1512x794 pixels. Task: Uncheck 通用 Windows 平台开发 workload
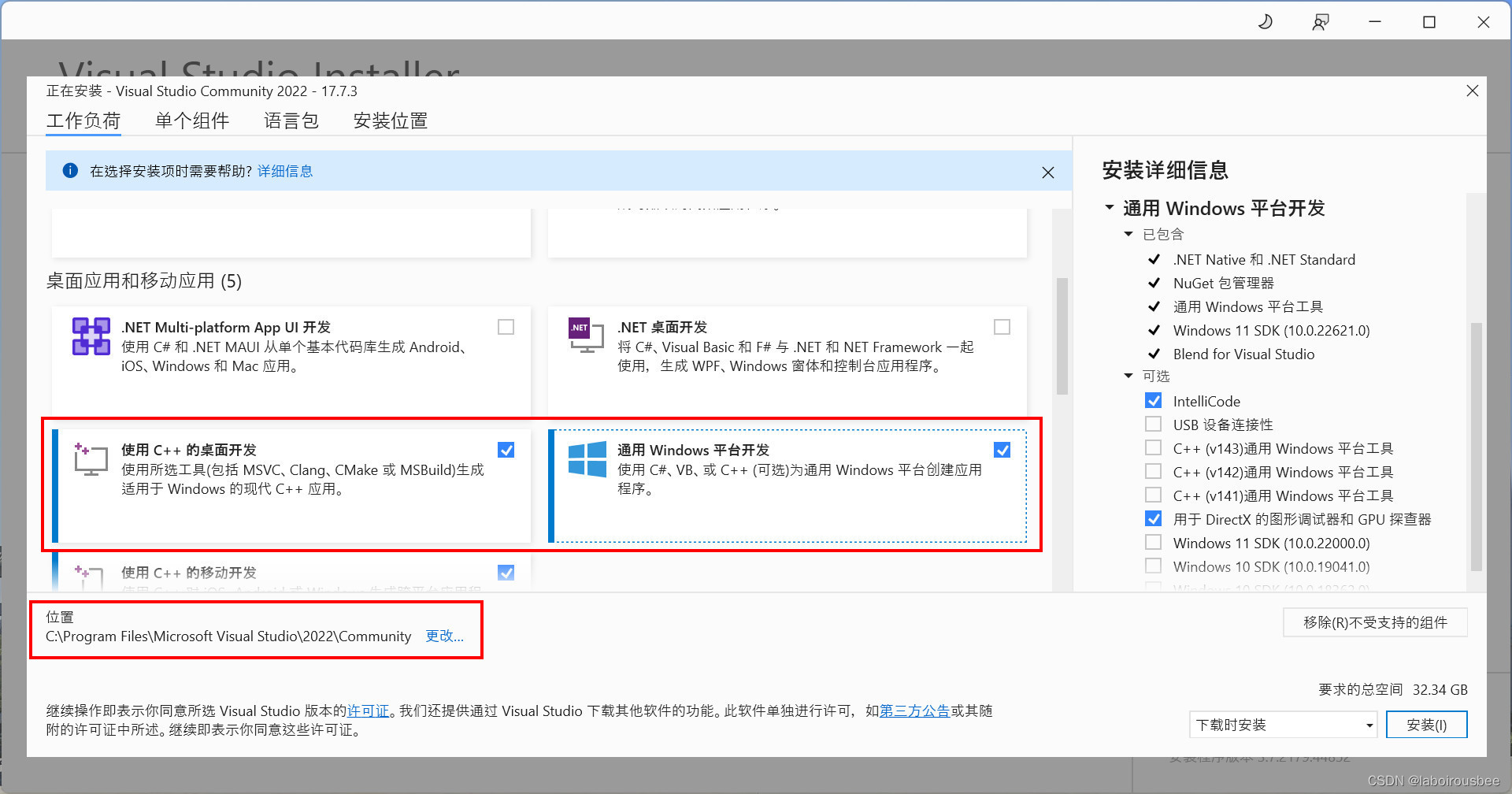(1002, 450)
